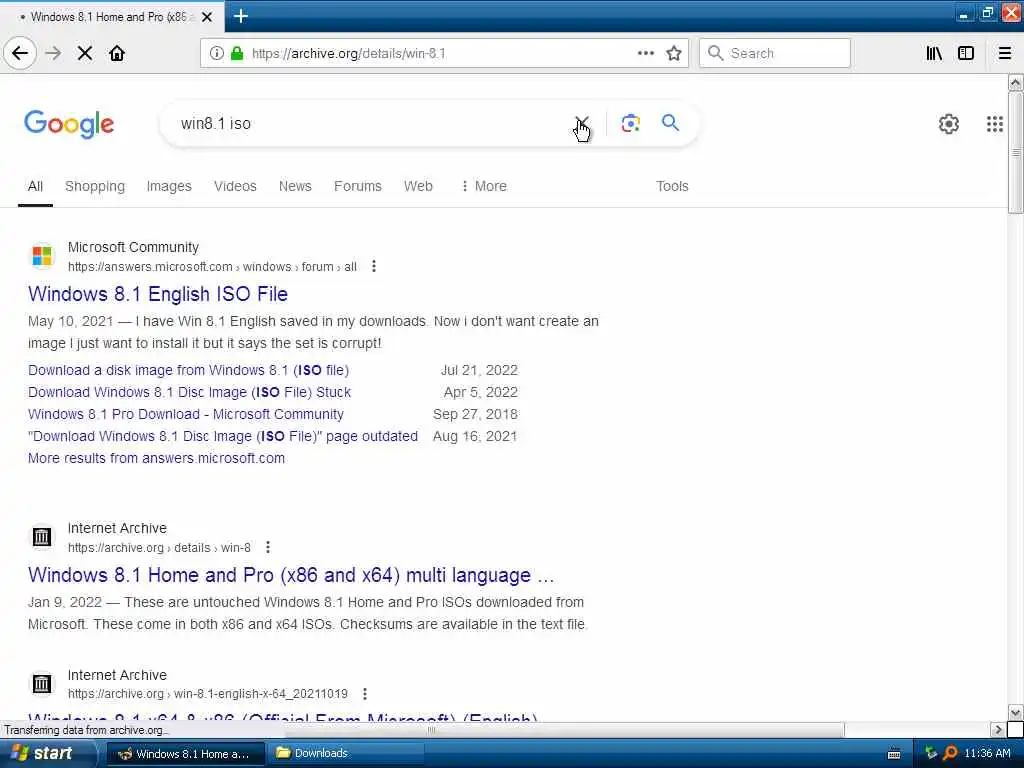Open More results from answers.microsoft.com
Screen dimensions: 1024x768
(156, 458)
